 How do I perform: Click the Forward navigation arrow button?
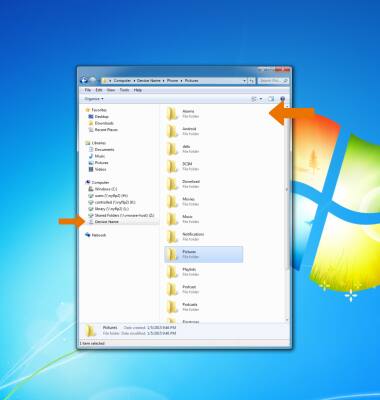pyautogui.click(x=93, y=80)
